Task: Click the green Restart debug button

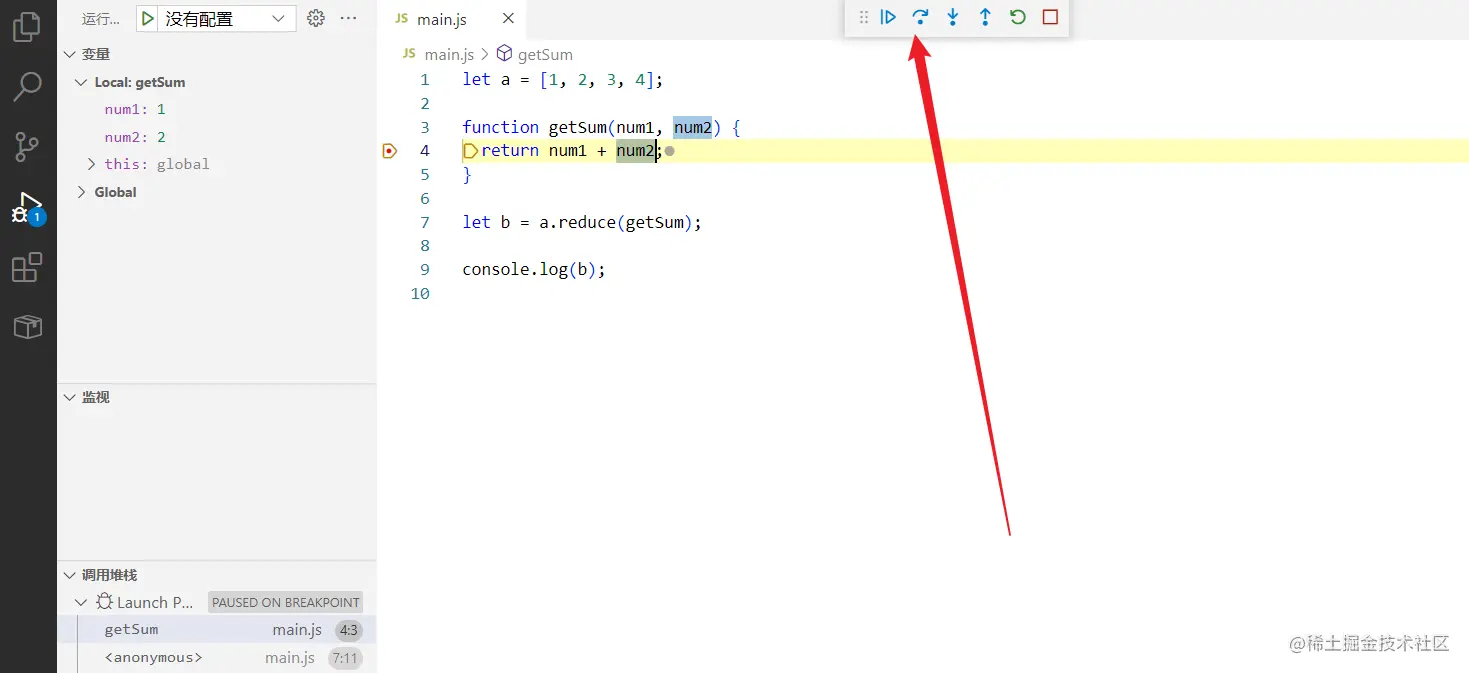Action: 1018,17
